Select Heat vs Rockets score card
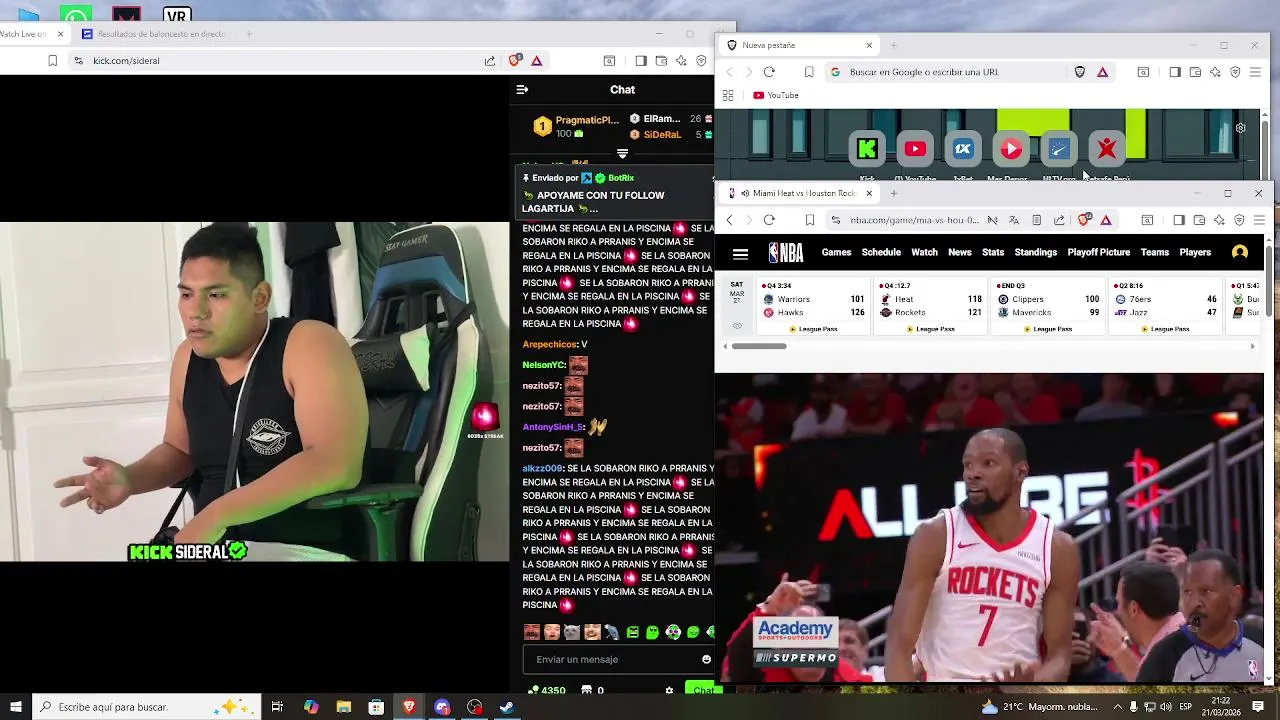 931,306
